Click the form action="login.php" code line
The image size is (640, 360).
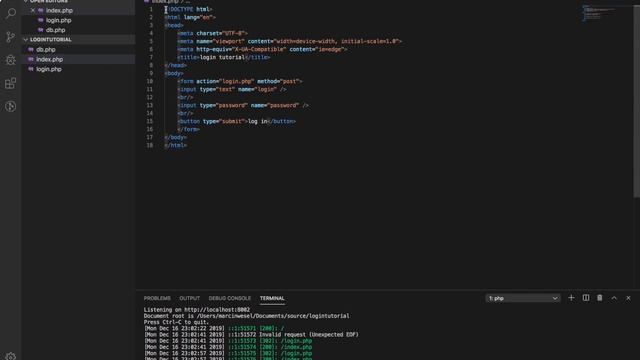coord(240,81)
